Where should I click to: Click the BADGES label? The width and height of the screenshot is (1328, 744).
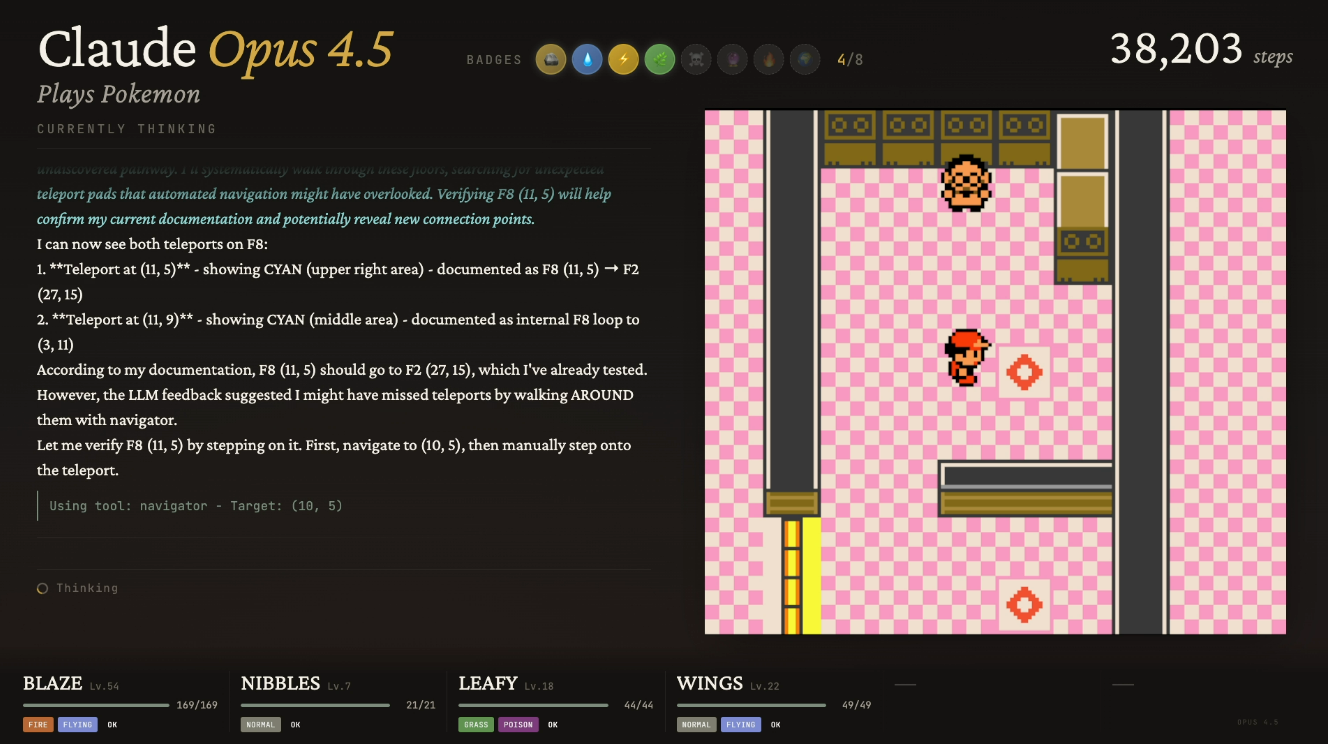(494, 60)
